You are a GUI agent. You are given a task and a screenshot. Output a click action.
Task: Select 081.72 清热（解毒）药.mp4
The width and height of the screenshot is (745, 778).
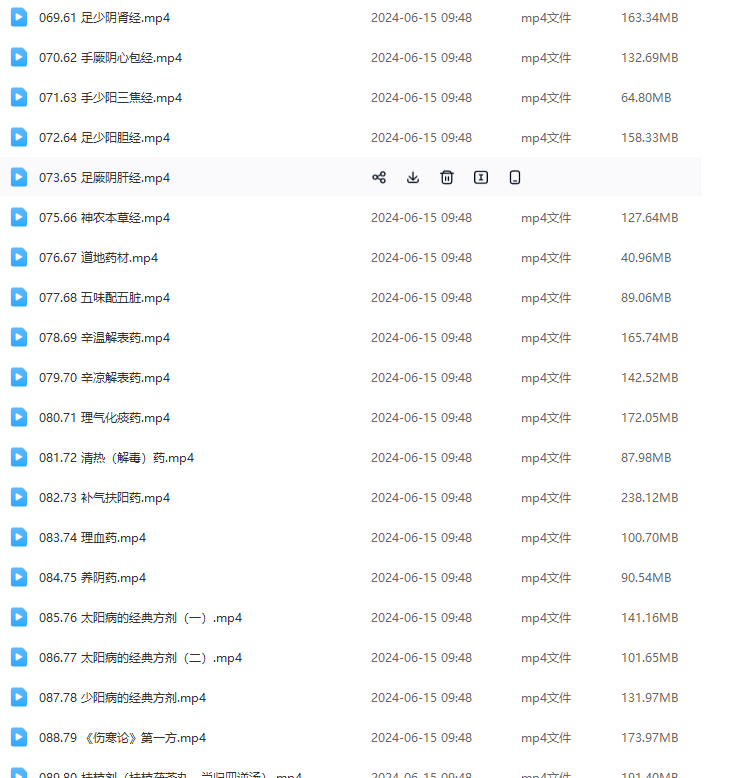click(116, 458)
